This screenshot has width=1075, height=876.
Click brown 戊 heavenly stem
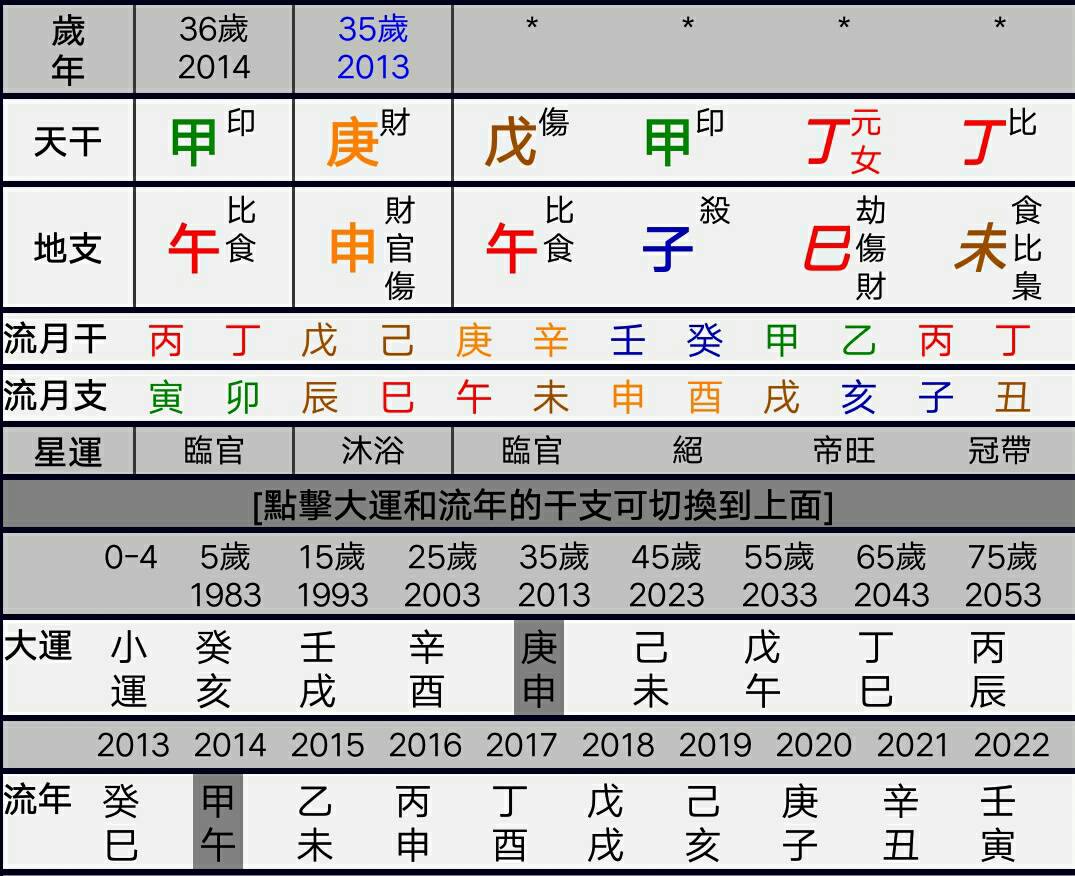[511, 142]
